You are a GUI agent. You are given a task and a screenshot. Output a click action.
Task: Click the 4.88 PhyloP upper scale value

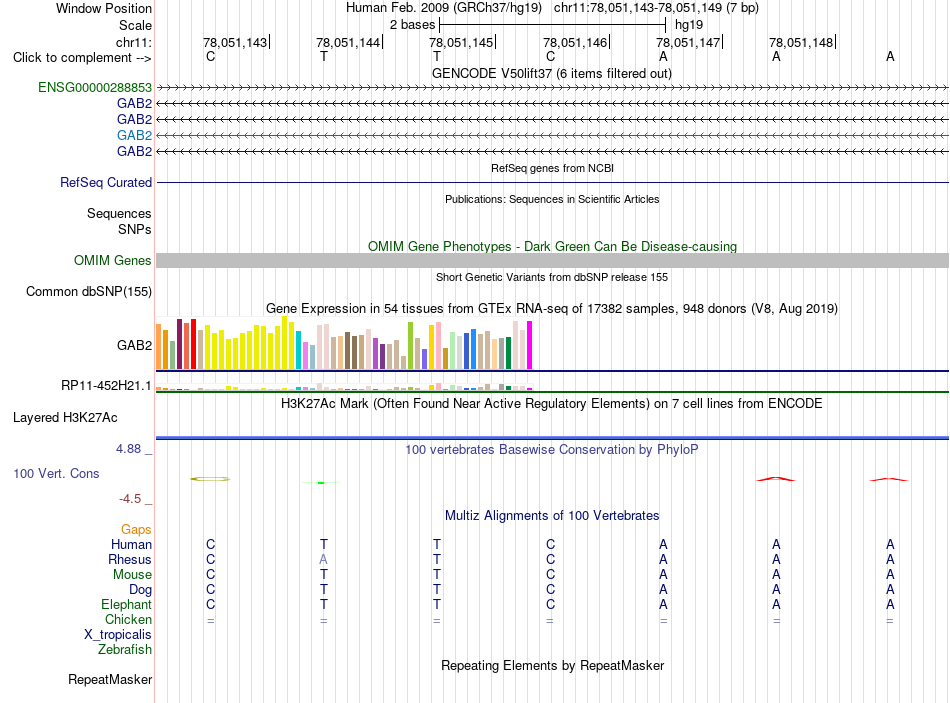coord(128,449)
